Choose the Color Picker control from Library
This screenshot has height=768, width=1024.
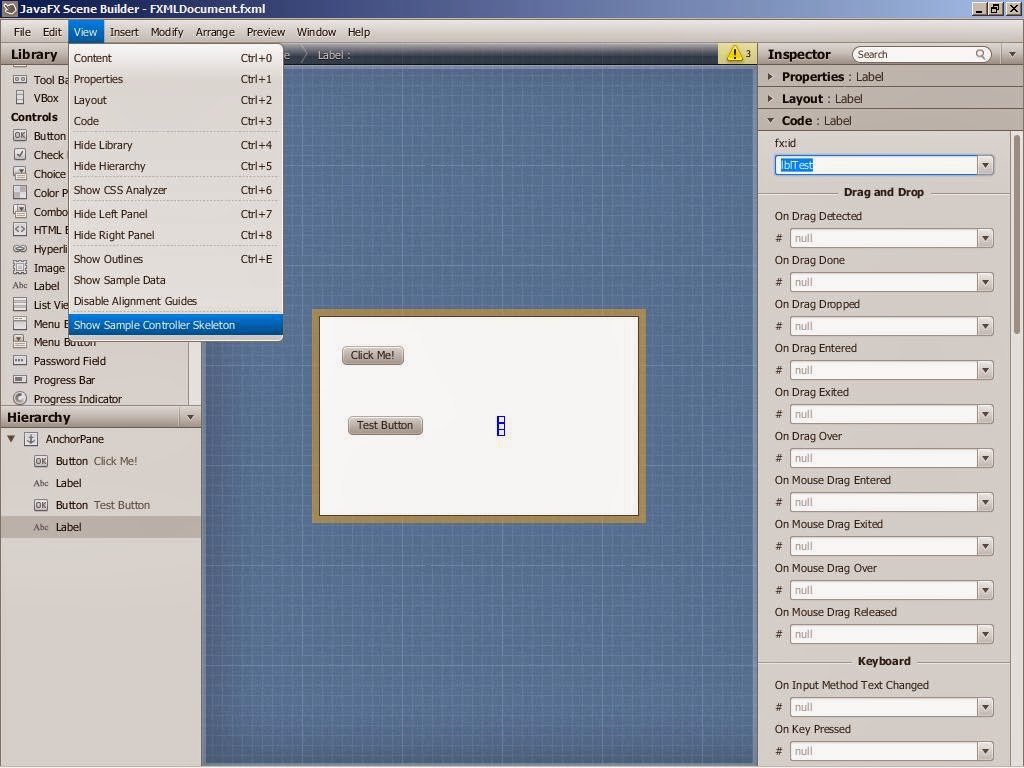click(45, 192)
